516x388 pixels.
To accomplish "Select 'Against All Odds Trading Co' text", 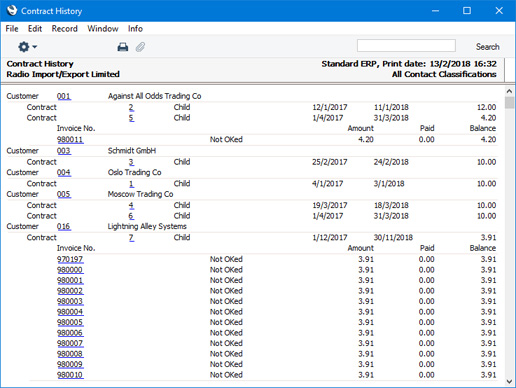I will tap(154, 96).
